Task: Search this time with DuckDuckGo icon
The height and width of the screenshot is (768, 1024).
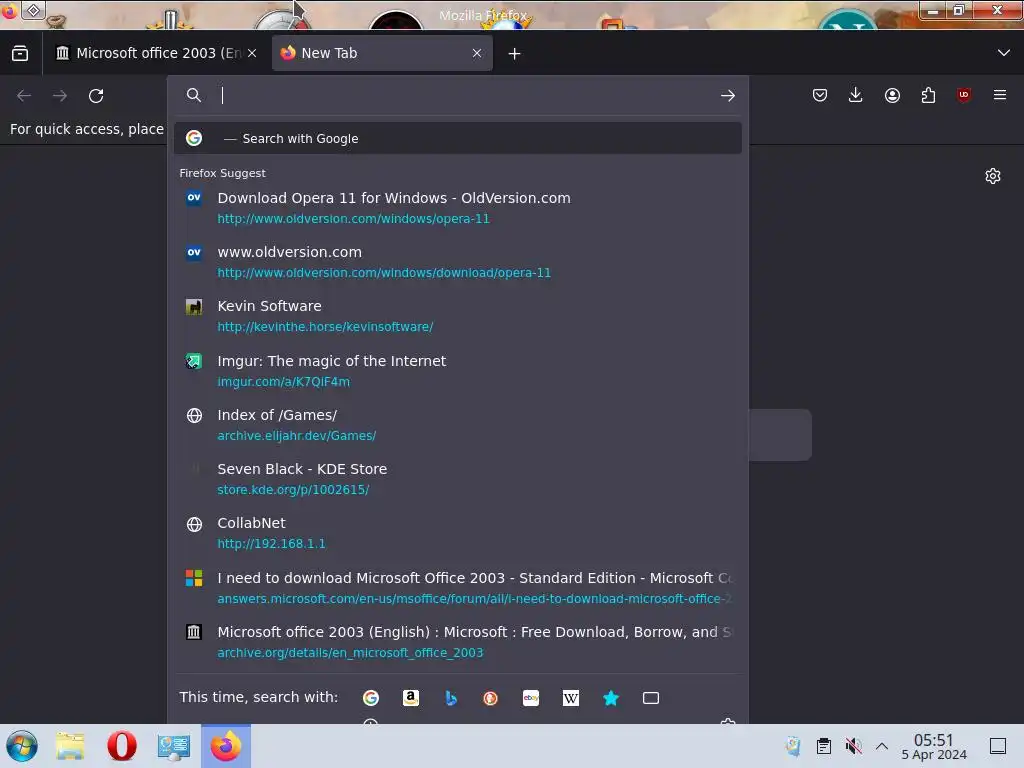Action: 490,698
